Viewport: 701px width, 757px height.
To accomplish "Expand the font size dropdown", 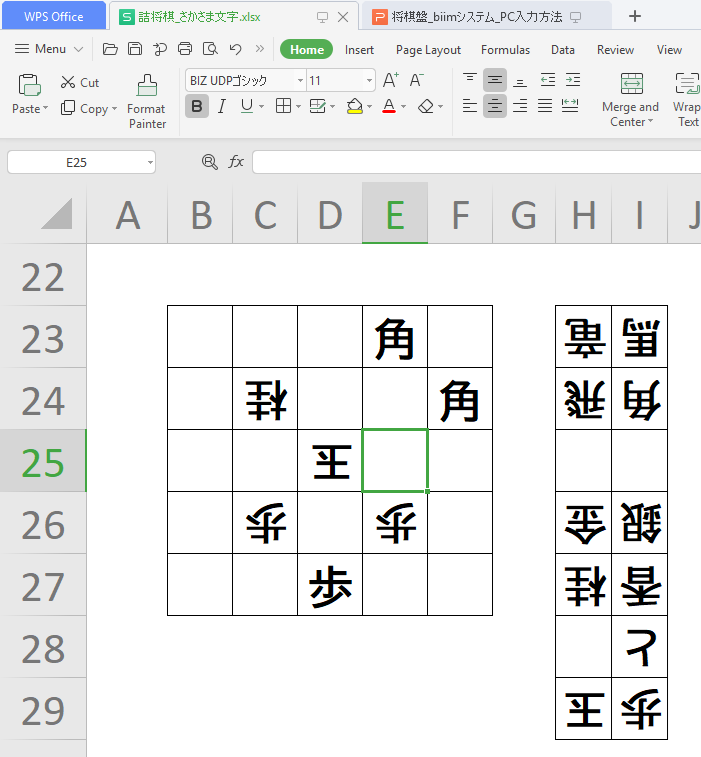I will click(x=369, y=81).
